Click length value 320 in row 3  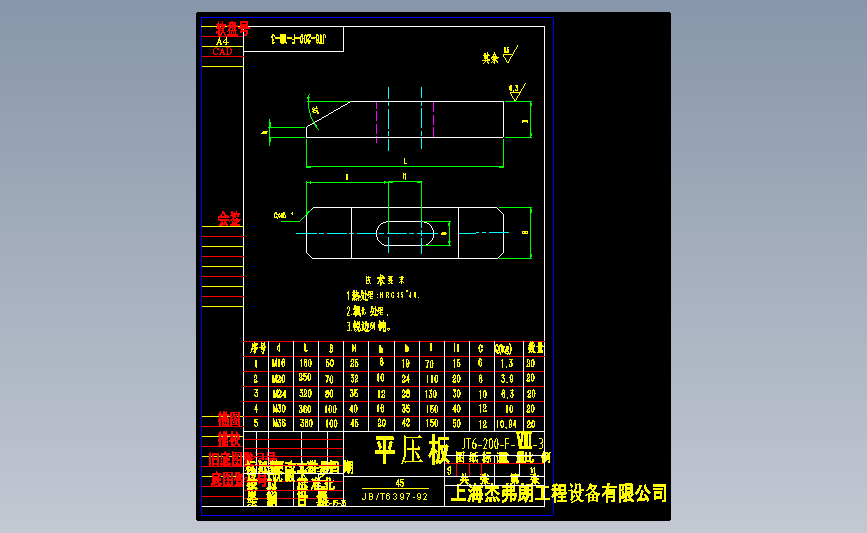click(306, 394)
